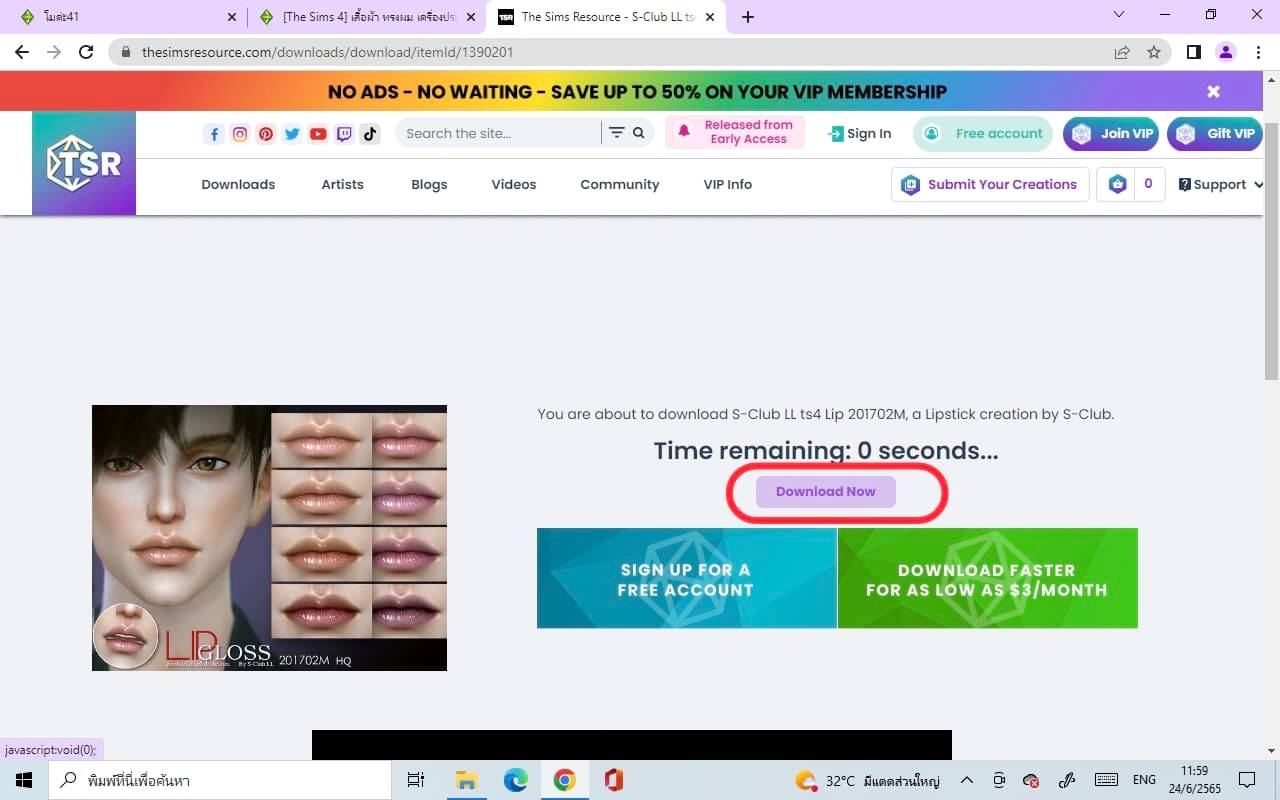The width and height of the screenshot is (1280, 800).
Task: Open the YouTube social icon
Action: coord(318,134)
